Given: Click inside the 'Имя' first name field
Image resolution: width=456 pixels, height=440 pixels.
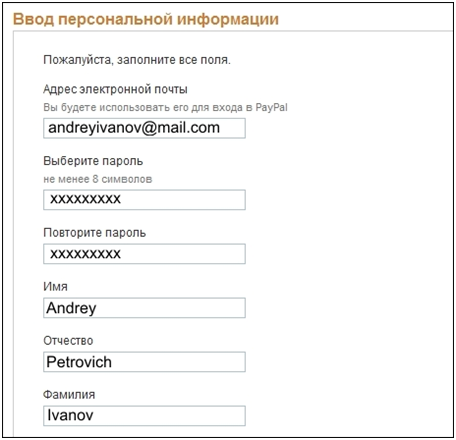Looking at the screenshot, I should coord(144,308).
